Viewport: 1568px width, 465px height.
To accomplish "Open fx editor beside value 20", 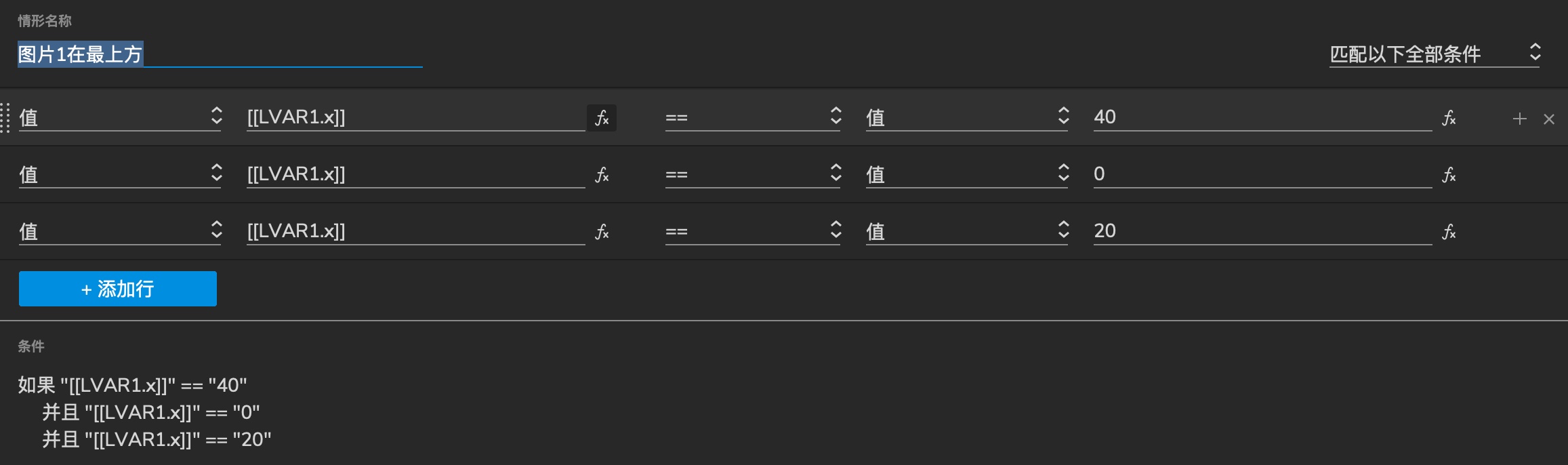I will click(1449, 232).
